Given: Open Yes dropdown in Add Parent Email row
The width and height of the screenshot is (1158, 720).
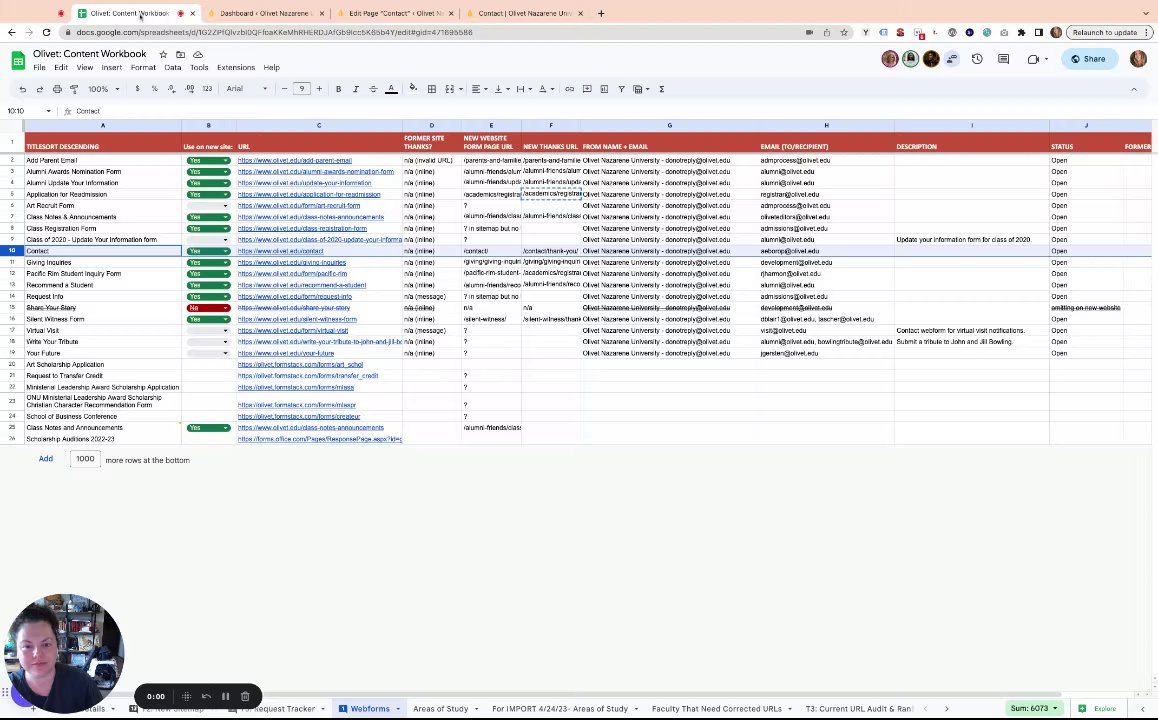Looking at the screenshot, I should [208, 160].
